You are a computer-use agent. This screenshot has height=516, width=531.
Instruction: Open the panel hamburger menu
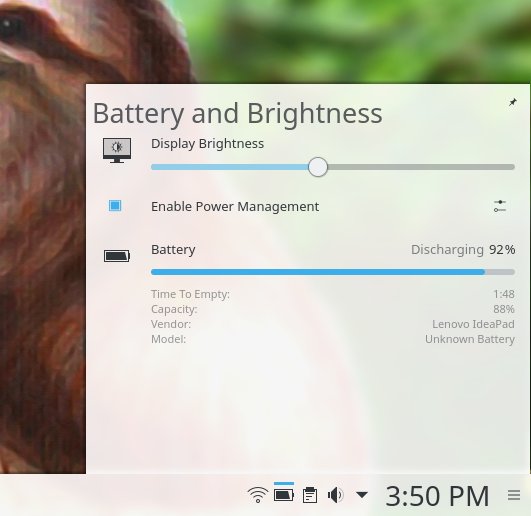[514, 495]
